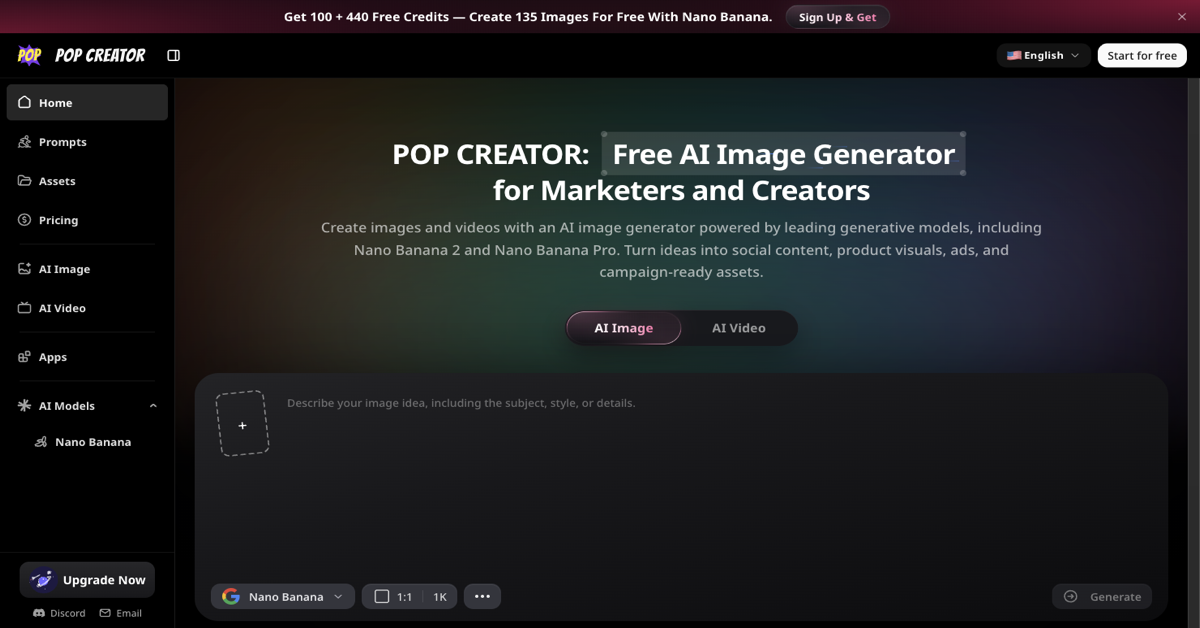Click the square aspect ratio icon
The width and height of the screenshot is (1200, 628).
(382, 597)
